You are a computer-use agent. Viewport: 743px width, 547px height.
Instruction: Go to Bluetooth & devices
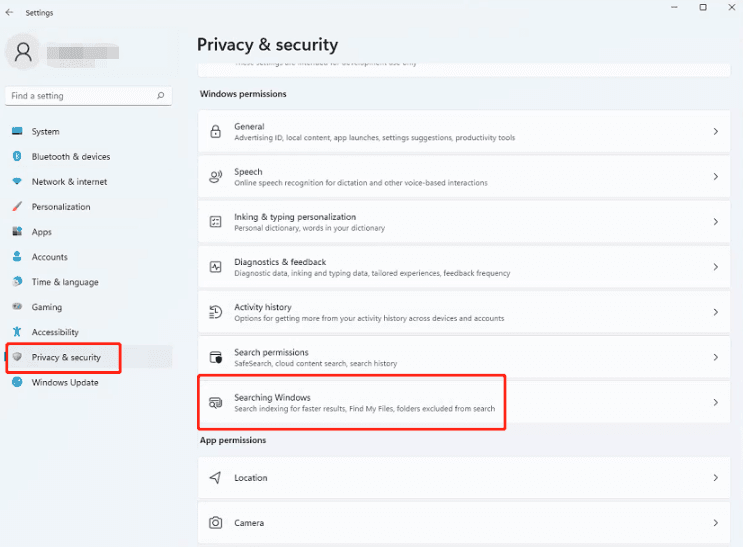point(89,156)
